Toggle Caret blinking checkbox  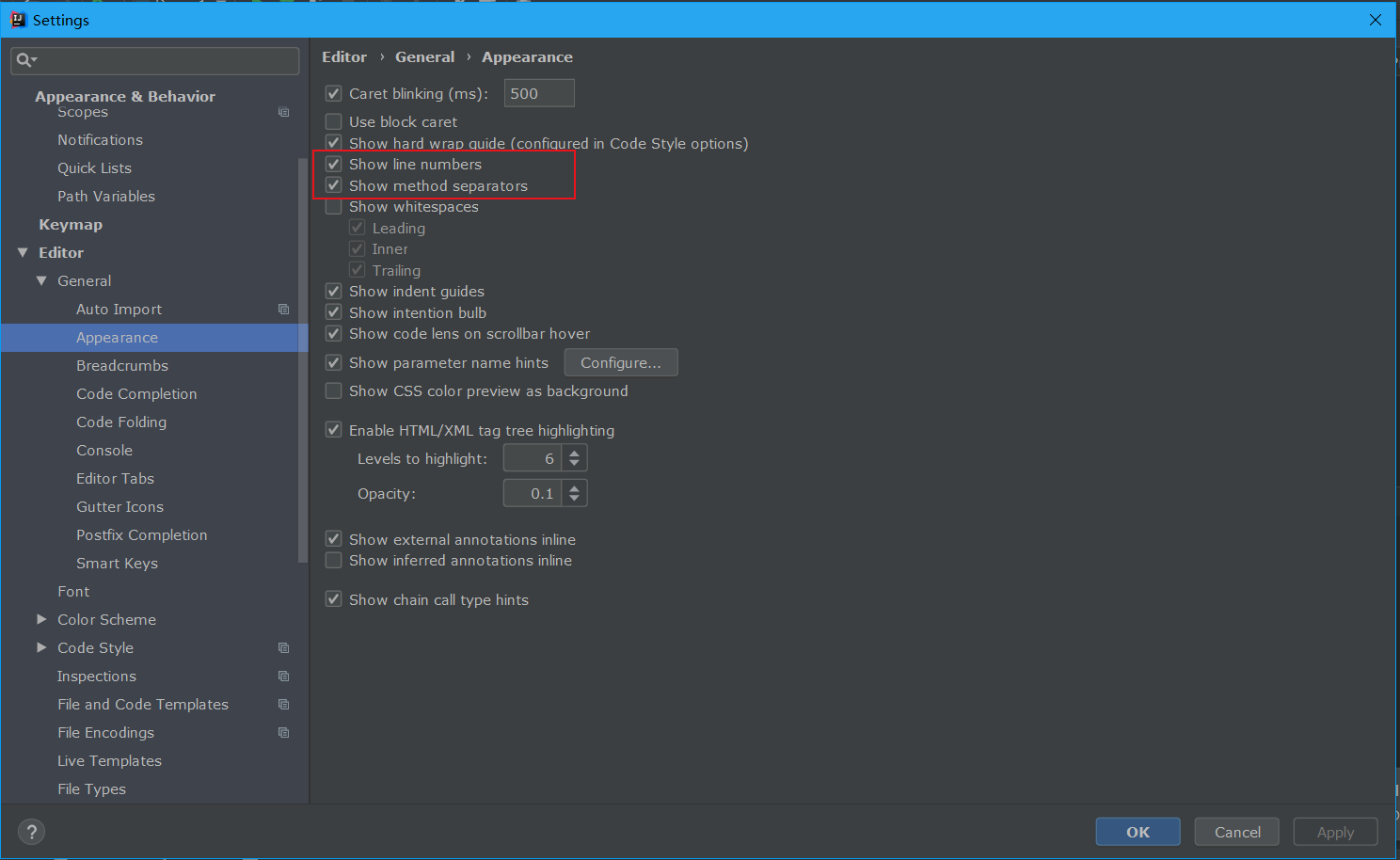[333, 93]
